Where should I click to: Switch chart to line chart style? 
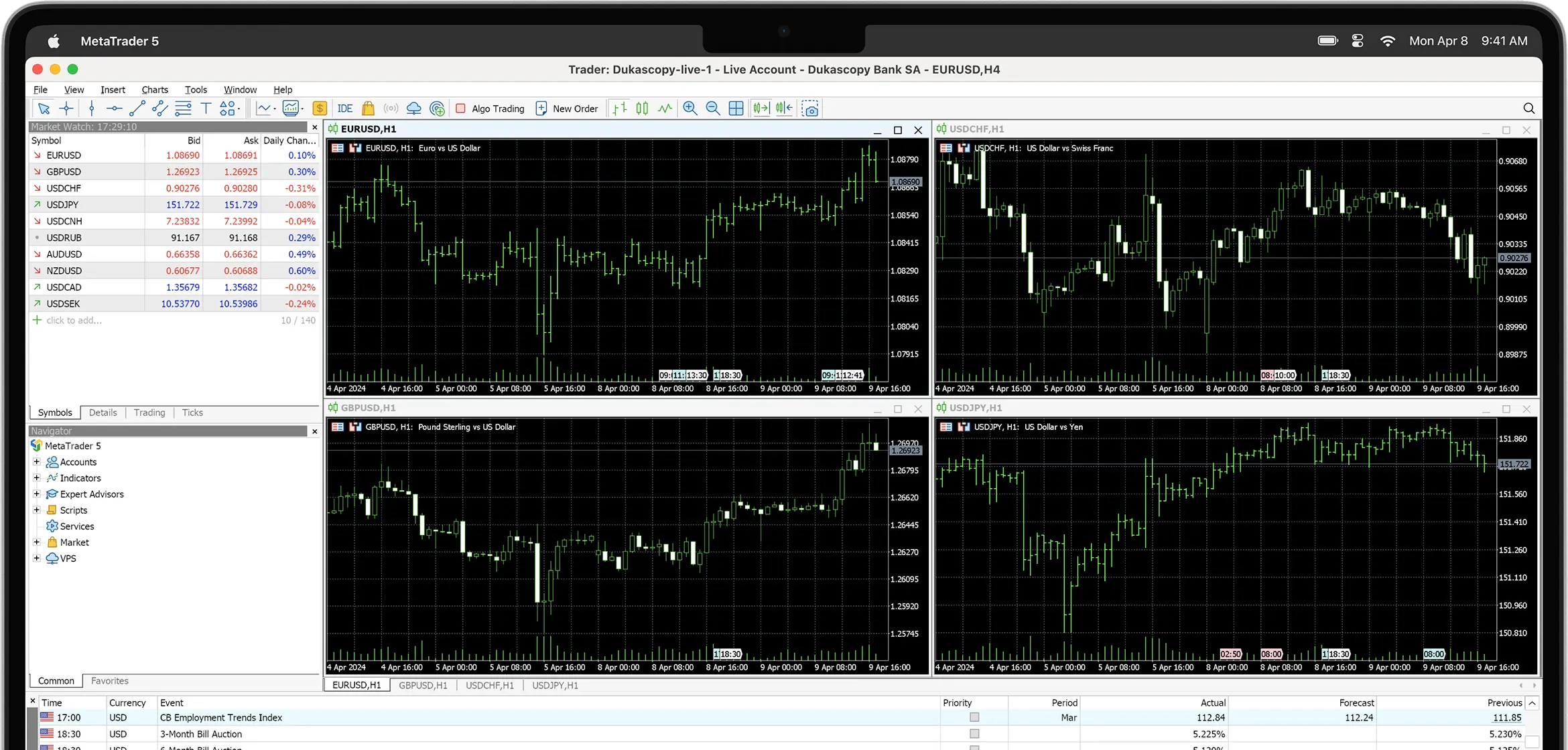coord(665,108)
